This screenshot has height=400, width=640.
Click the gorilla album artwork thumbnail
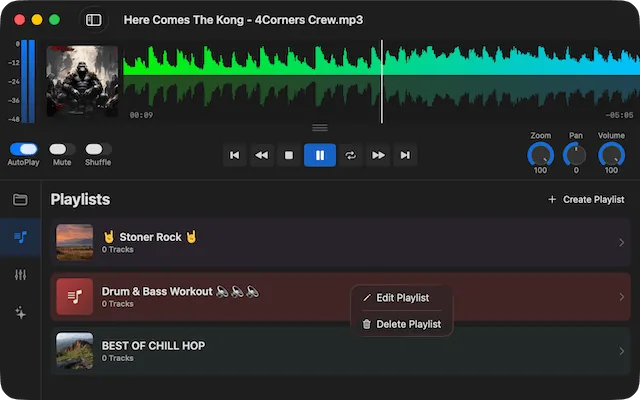[82, 81]
